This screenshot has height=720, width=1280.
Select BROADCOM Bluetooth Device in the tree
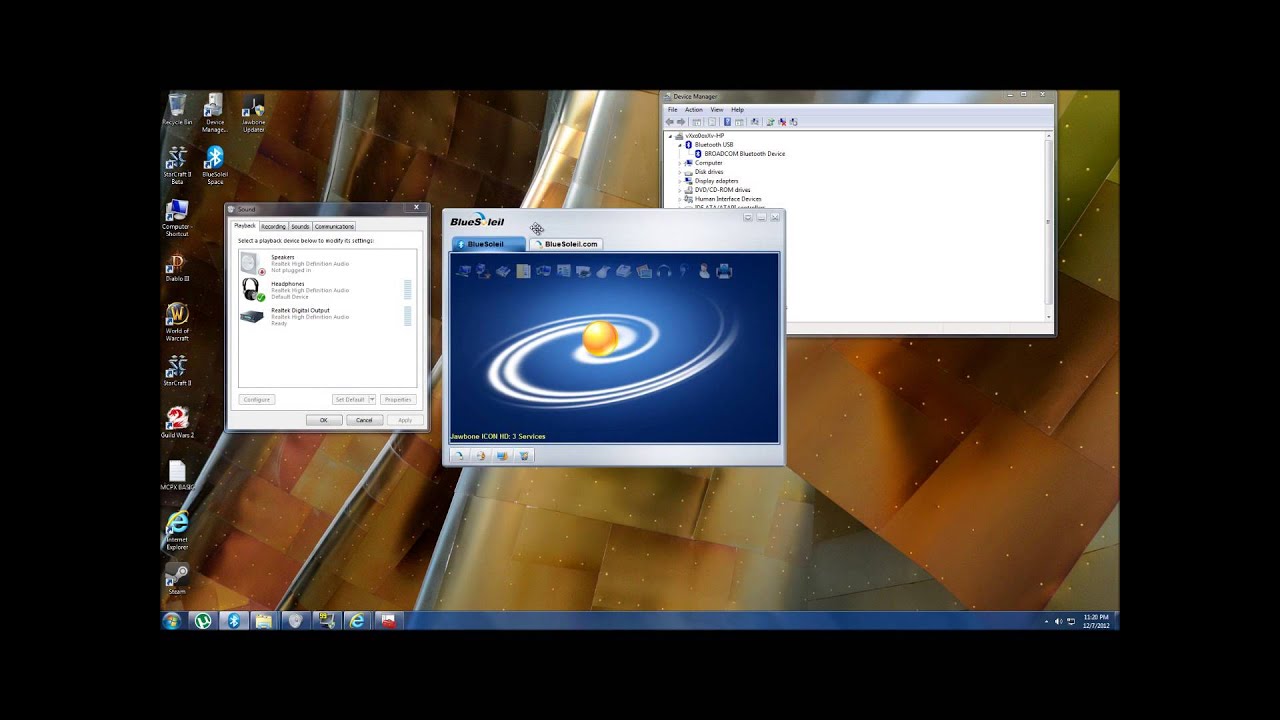pos(744,154)
